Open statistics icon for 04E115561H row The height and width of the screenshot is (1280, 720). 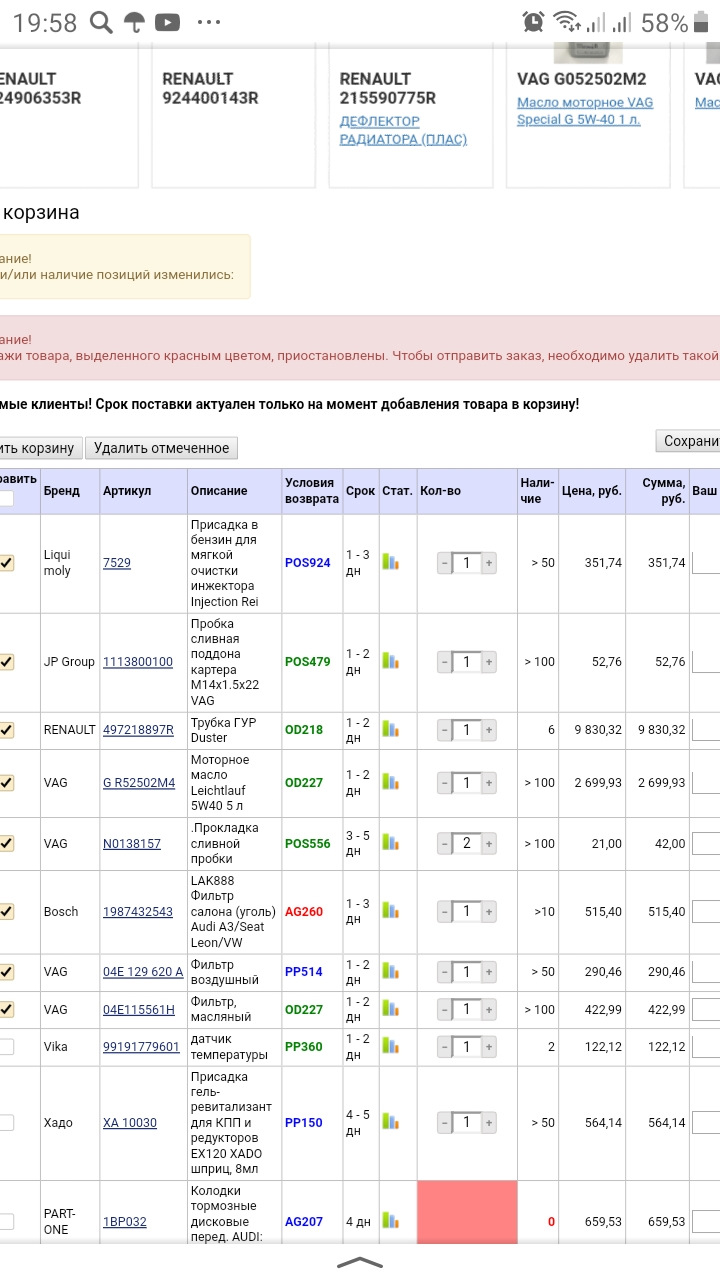[x=390, y=1009]
